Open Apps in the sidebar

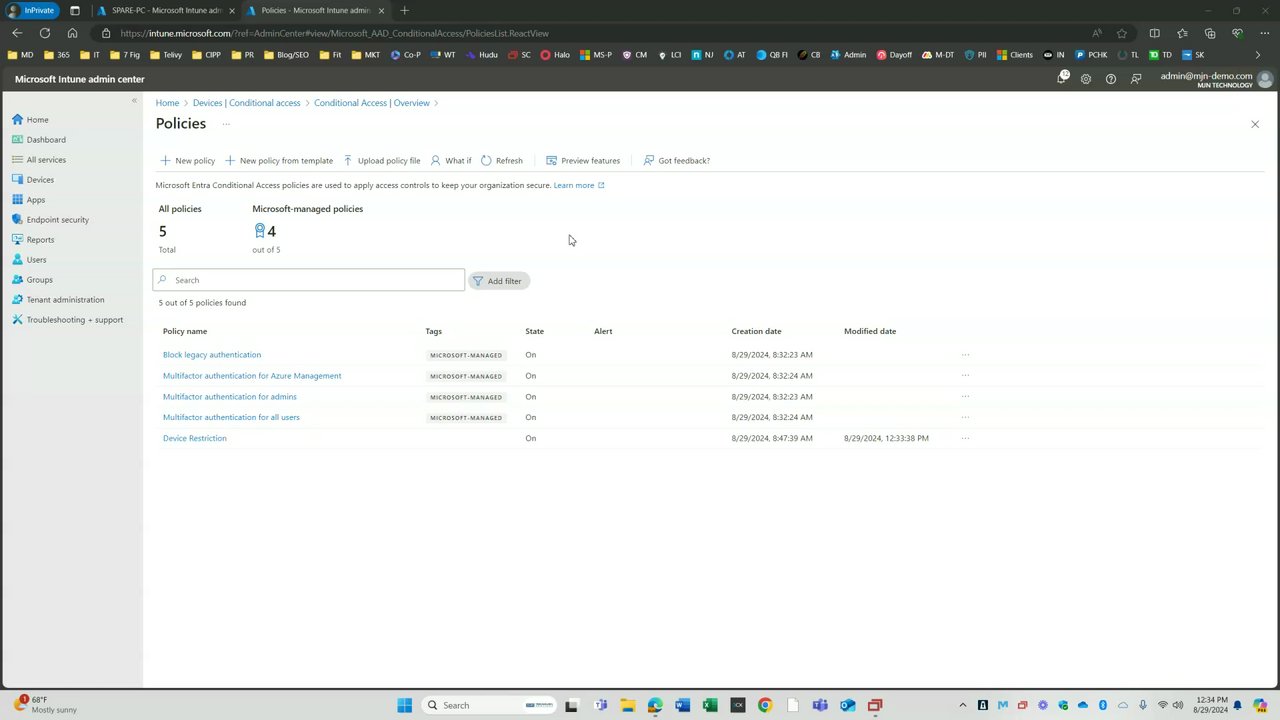[28, 199]
